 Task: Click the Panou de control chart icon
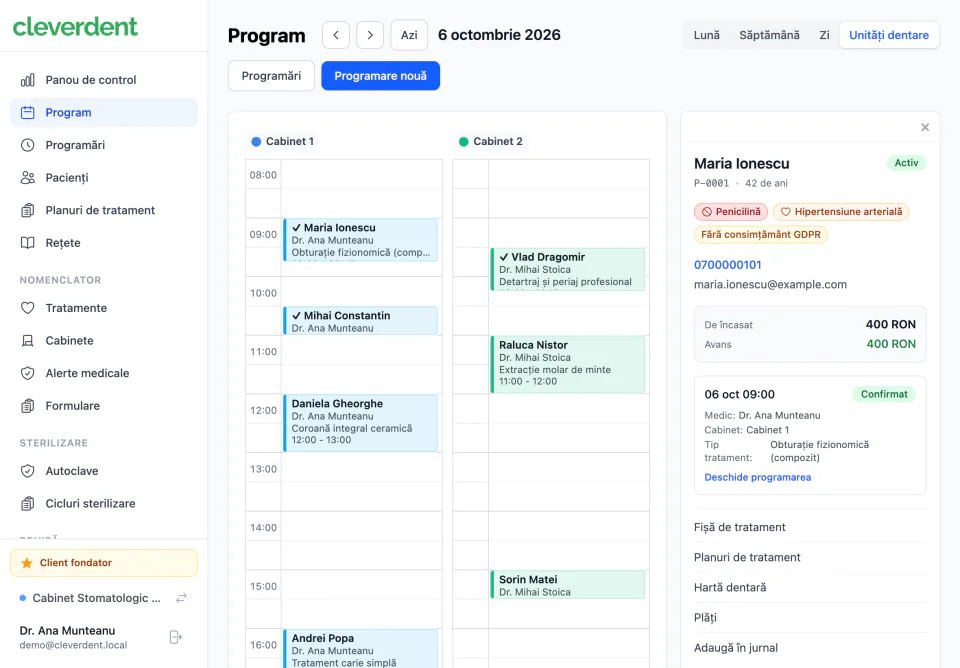[x=28, y=80]
